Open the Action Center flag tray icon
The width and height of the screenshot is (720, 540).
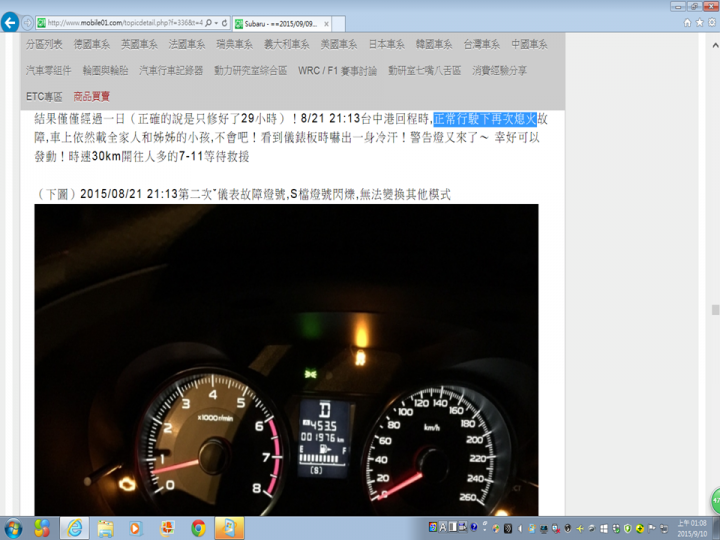click(x=652, y=529)
